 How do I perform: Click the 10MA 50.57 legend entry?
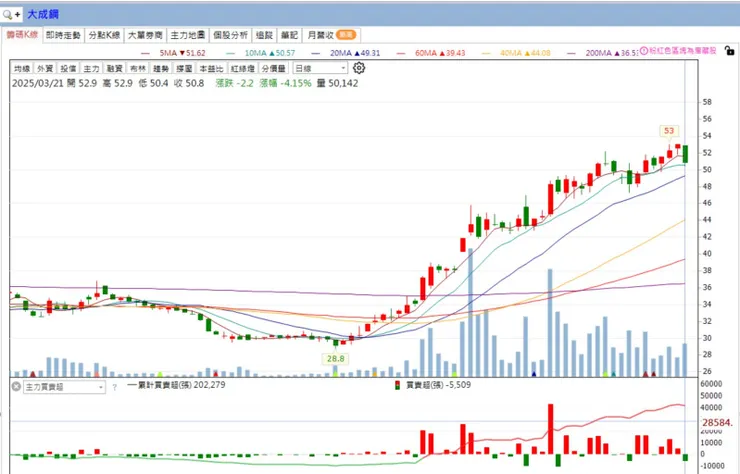coord(261,53)
